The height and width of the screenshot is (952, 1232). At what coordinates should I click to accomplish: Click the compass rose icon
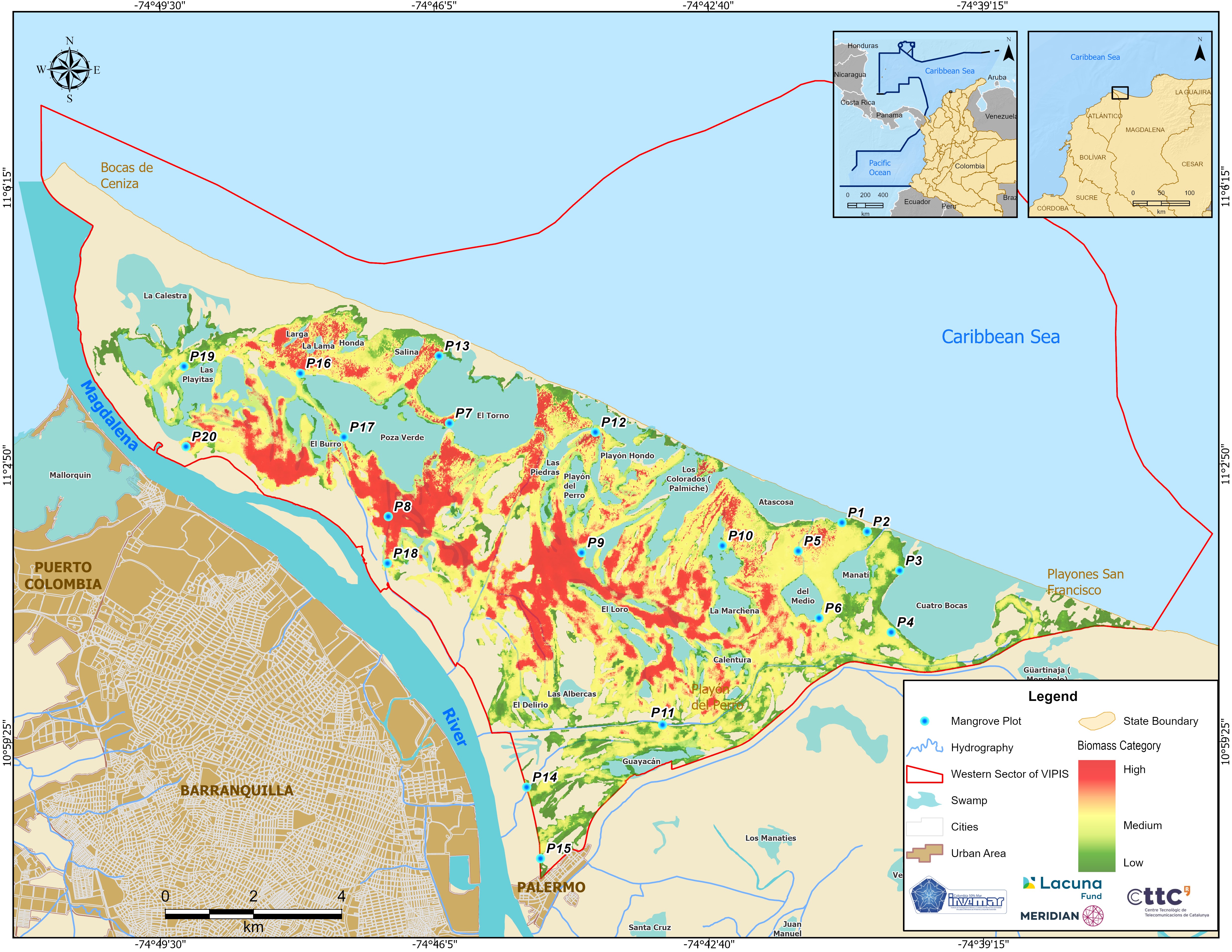69,70
